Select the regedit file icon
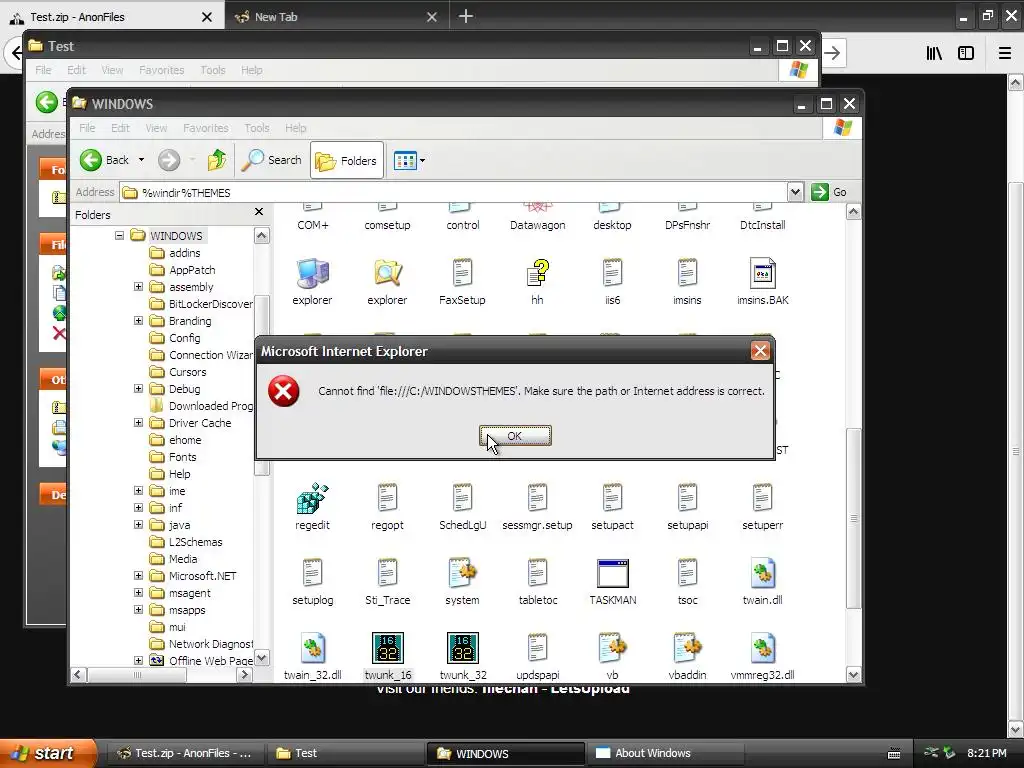 (312, 507)
